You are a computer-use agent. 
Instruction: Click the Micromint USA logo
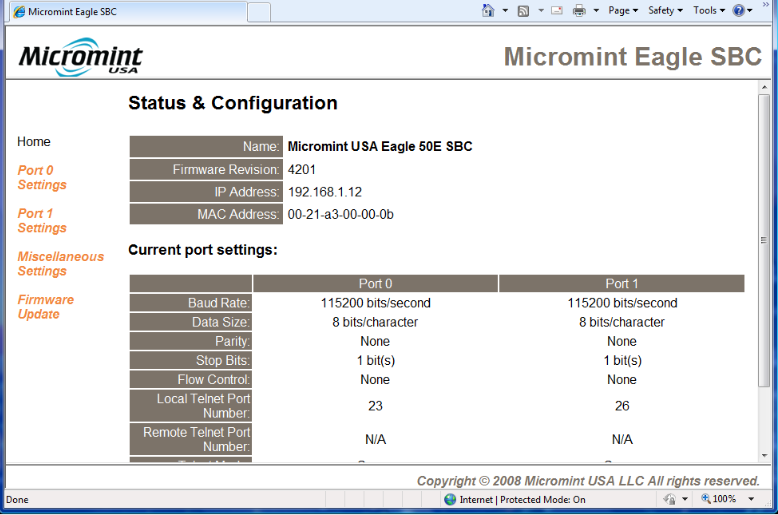click(80, 57)
